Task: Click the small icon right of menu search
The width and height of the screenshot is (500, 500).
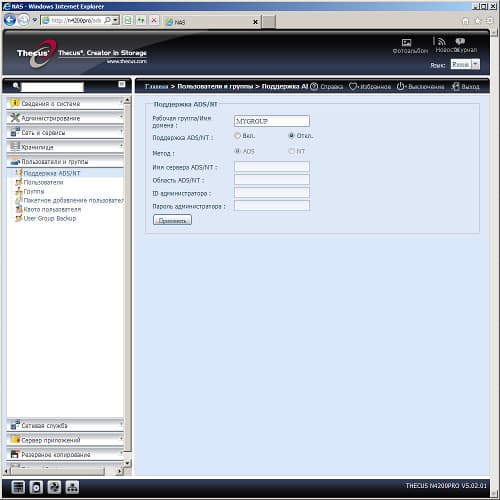Action: [122, 84]
